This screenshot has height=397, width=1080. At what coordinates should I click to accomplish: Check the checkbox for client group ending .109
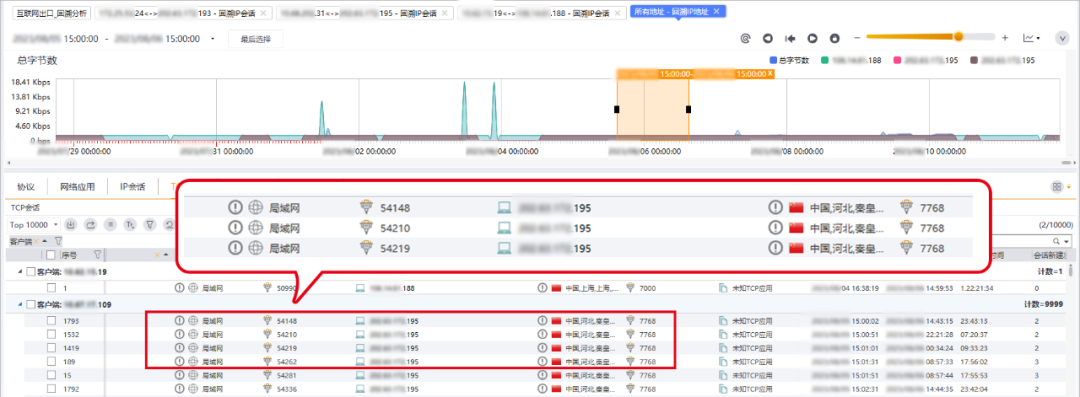pos(30,304)
